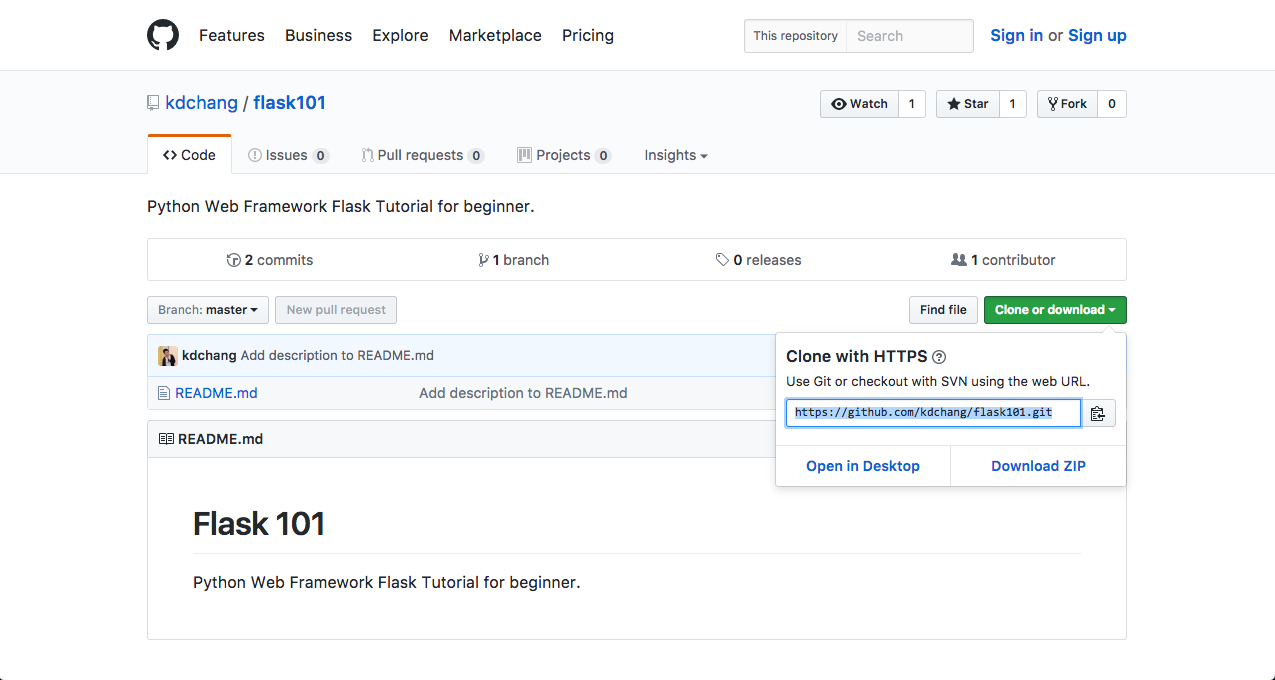The height and width of the screenshot is (680, 1275).
Task: Open the Pull requests tab
Action: 421,155
